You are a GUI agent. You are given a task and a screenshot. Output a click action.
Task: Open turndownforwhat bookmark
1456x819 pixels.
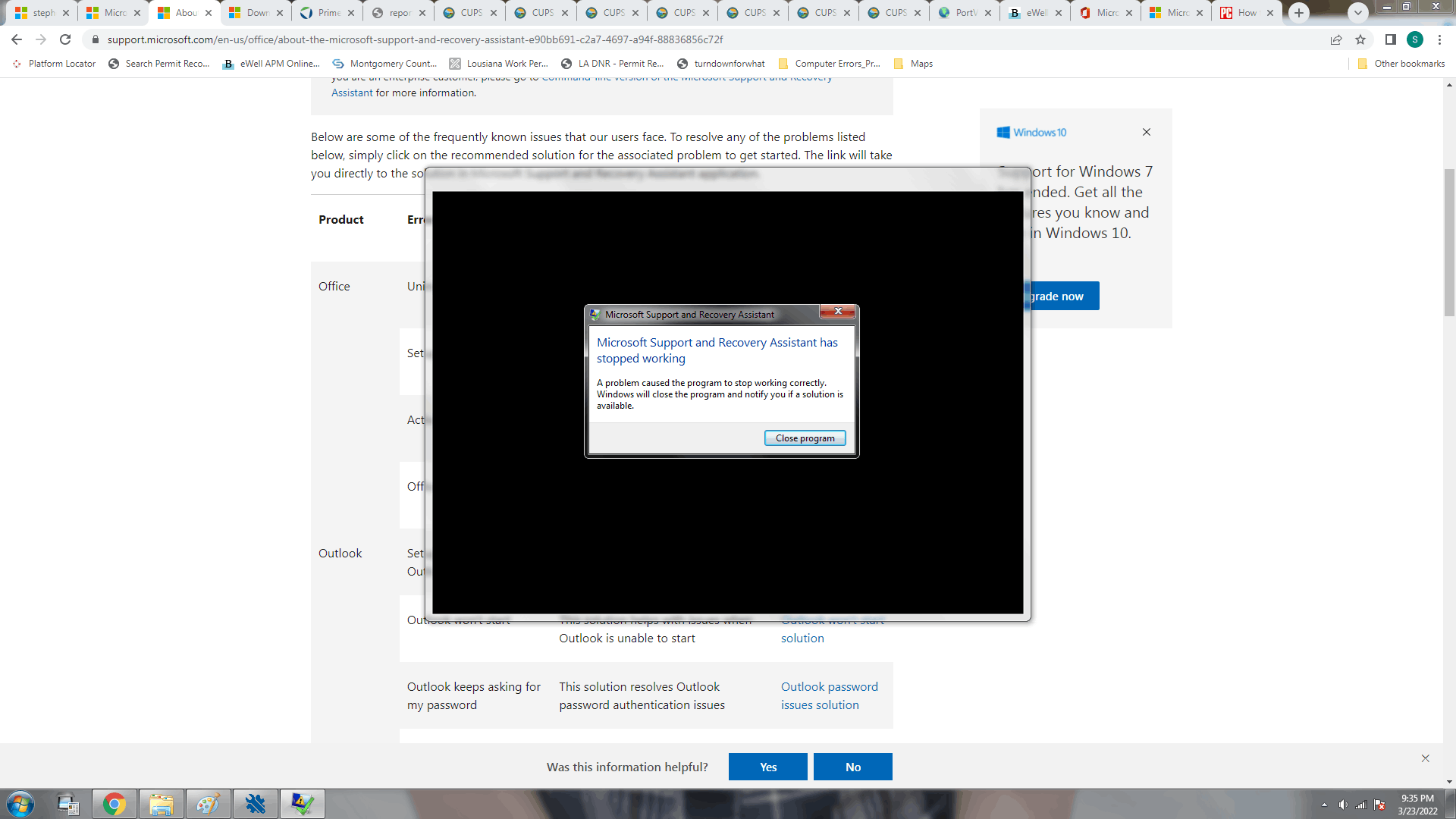click(x=720, y=64)
